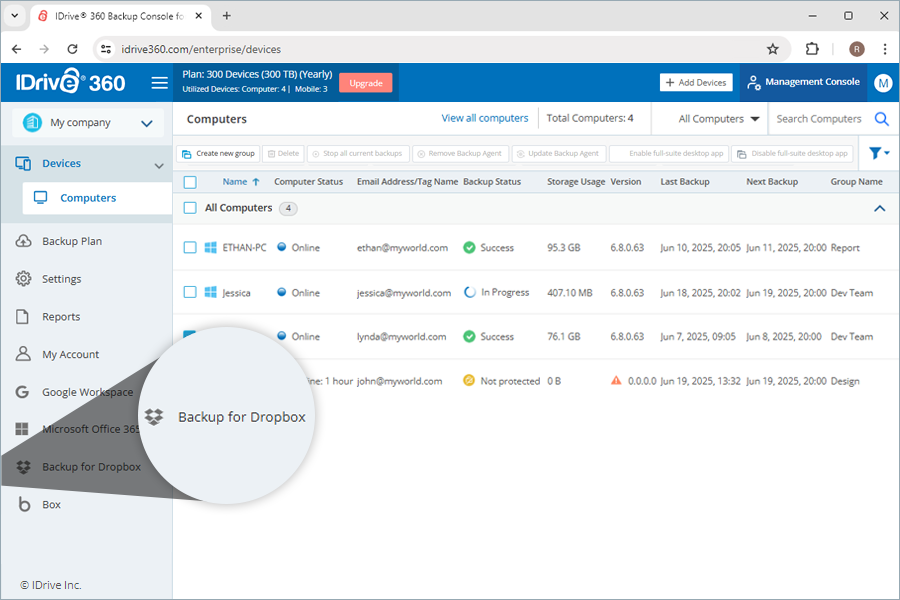Viewport: 900px width, 600px height.
Task: Click the hamburger menu icon in header
Action: 159,83
